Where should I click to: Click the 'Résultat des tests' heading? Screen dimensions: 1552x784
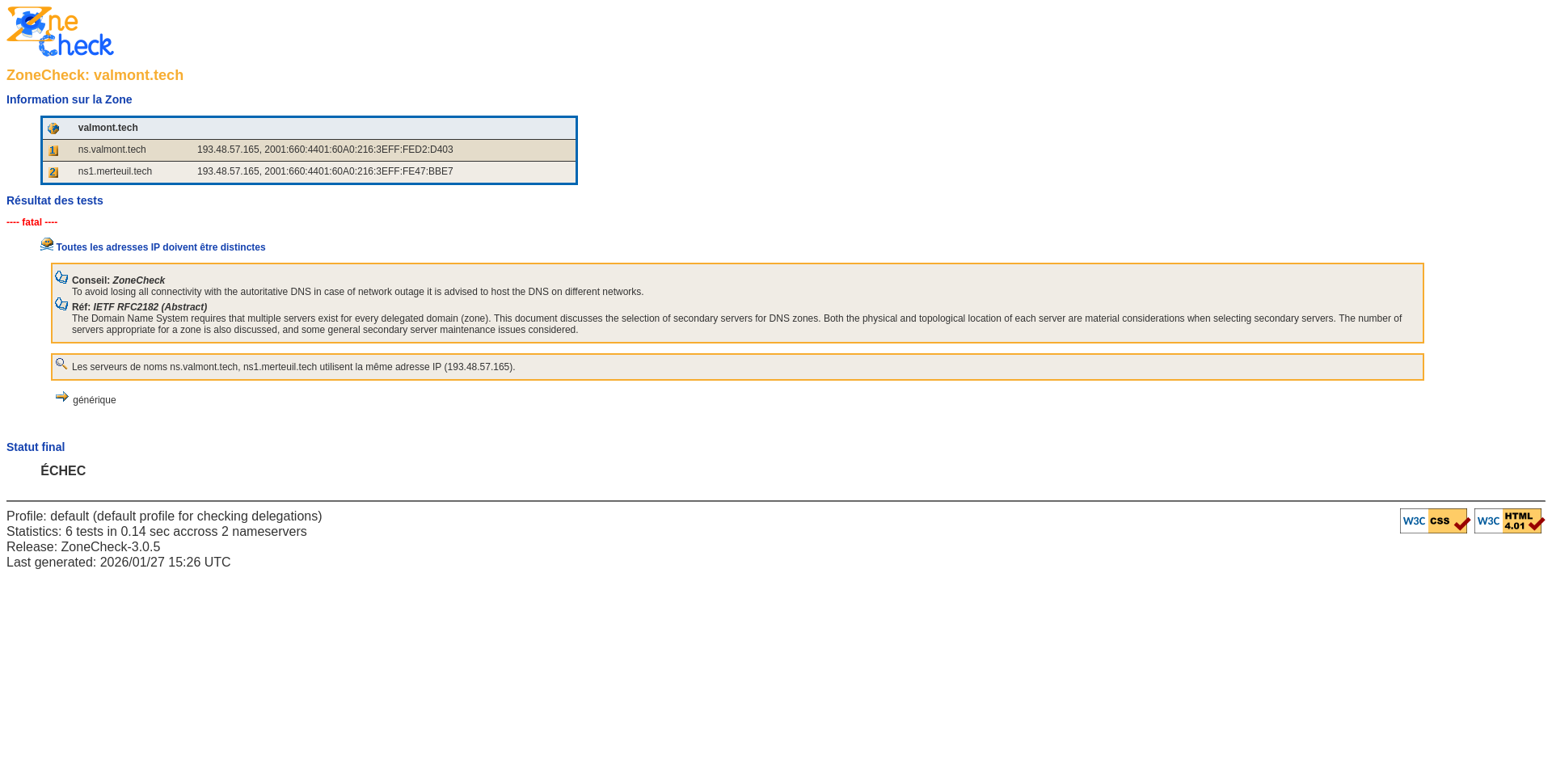click(x=55, y=200)
